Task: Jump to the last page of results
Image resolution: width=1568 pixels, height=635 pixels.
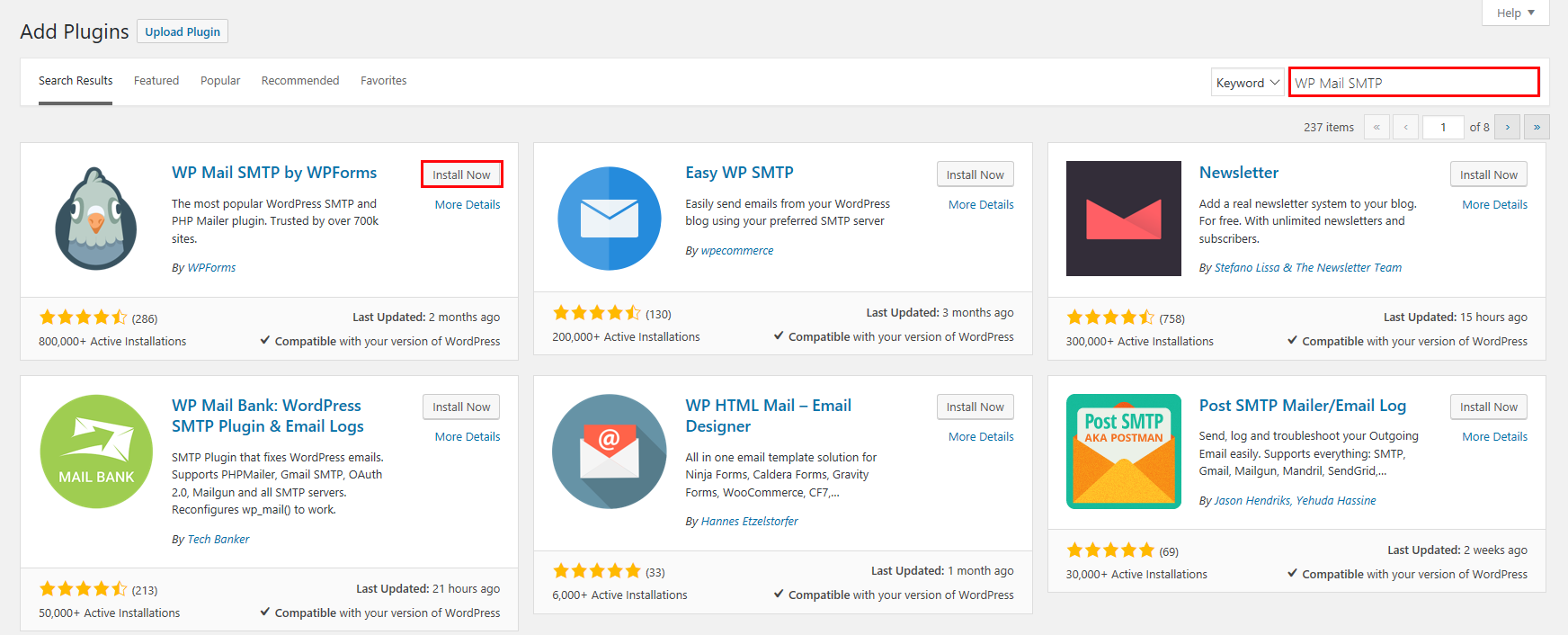Action: tap(1537, 127)
